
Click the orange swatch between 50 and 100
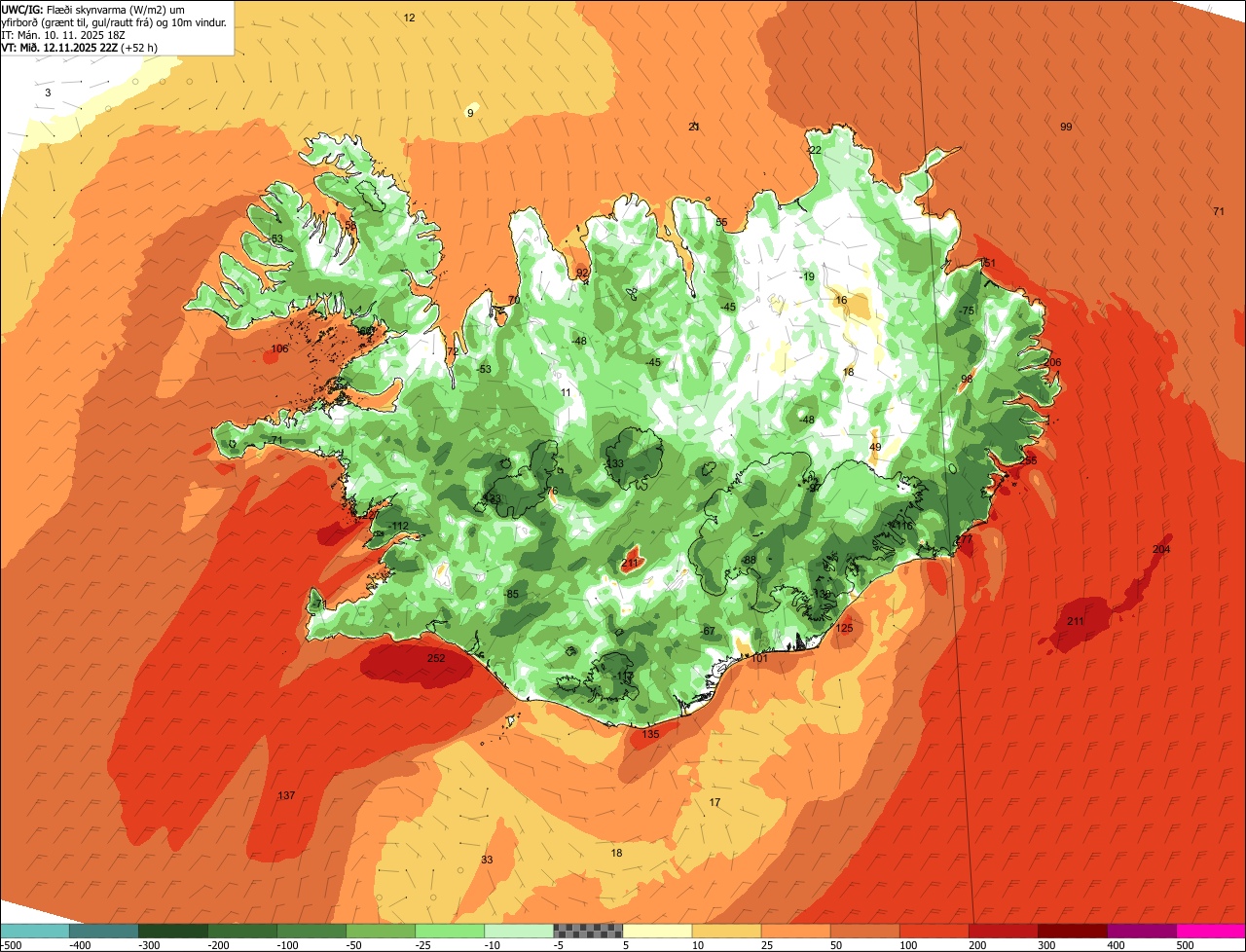tap(865, 931)
